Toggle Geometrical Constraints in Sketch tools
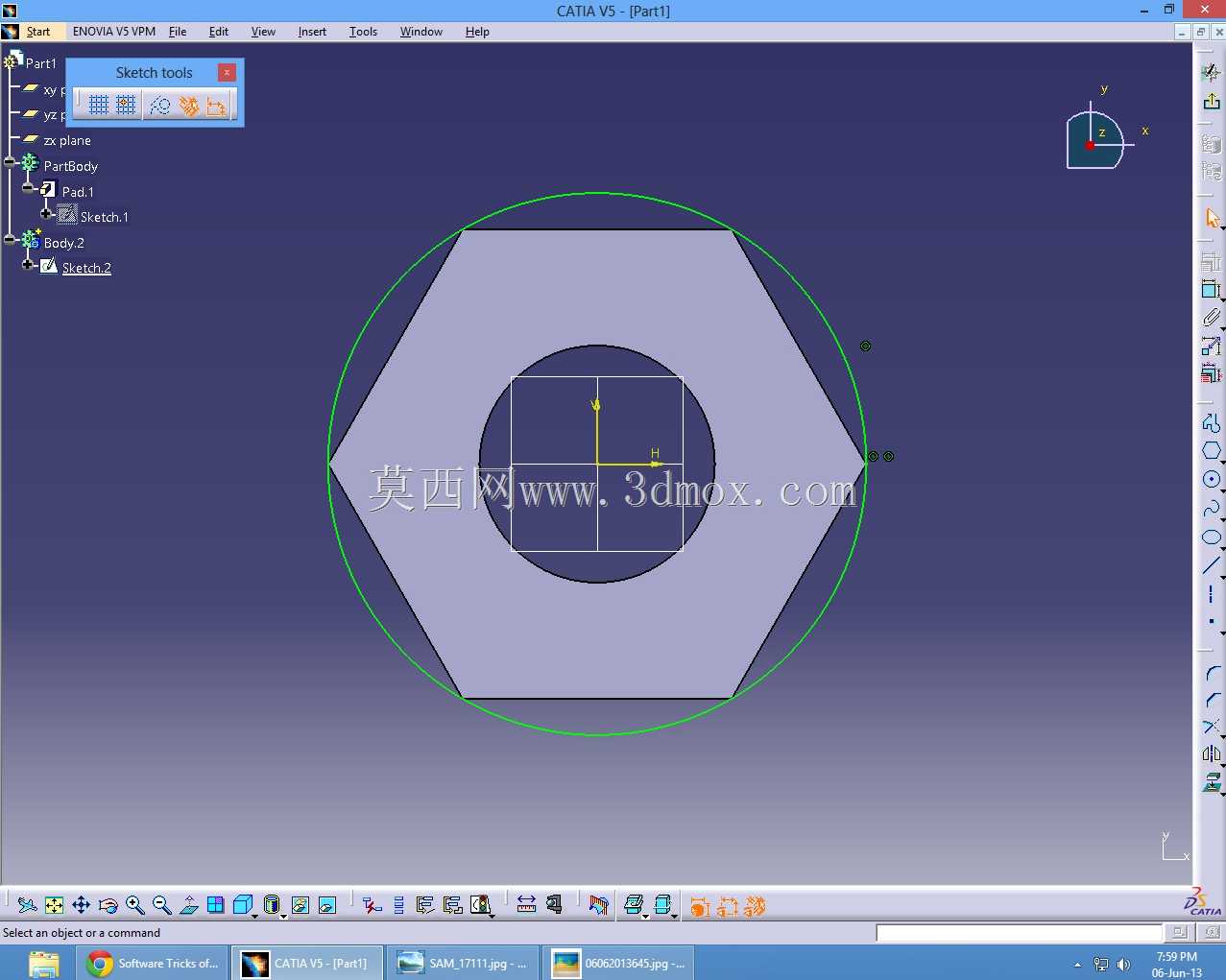 [x=188, y=105]
